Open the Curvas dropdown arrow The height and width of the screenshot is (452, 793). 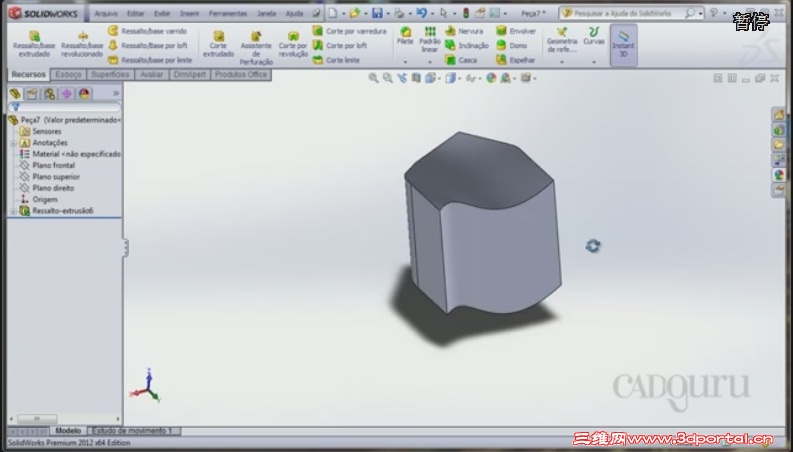(594, 62)
